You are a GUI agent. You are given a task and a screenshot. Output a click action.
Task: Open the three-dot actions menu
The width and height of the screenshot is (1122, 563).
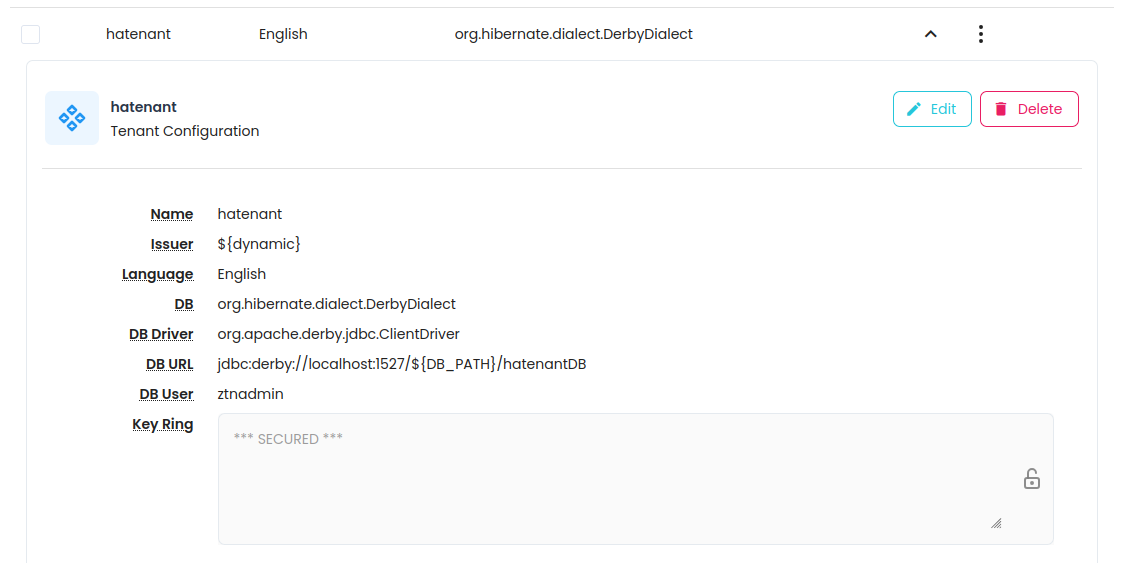(980, 34)
